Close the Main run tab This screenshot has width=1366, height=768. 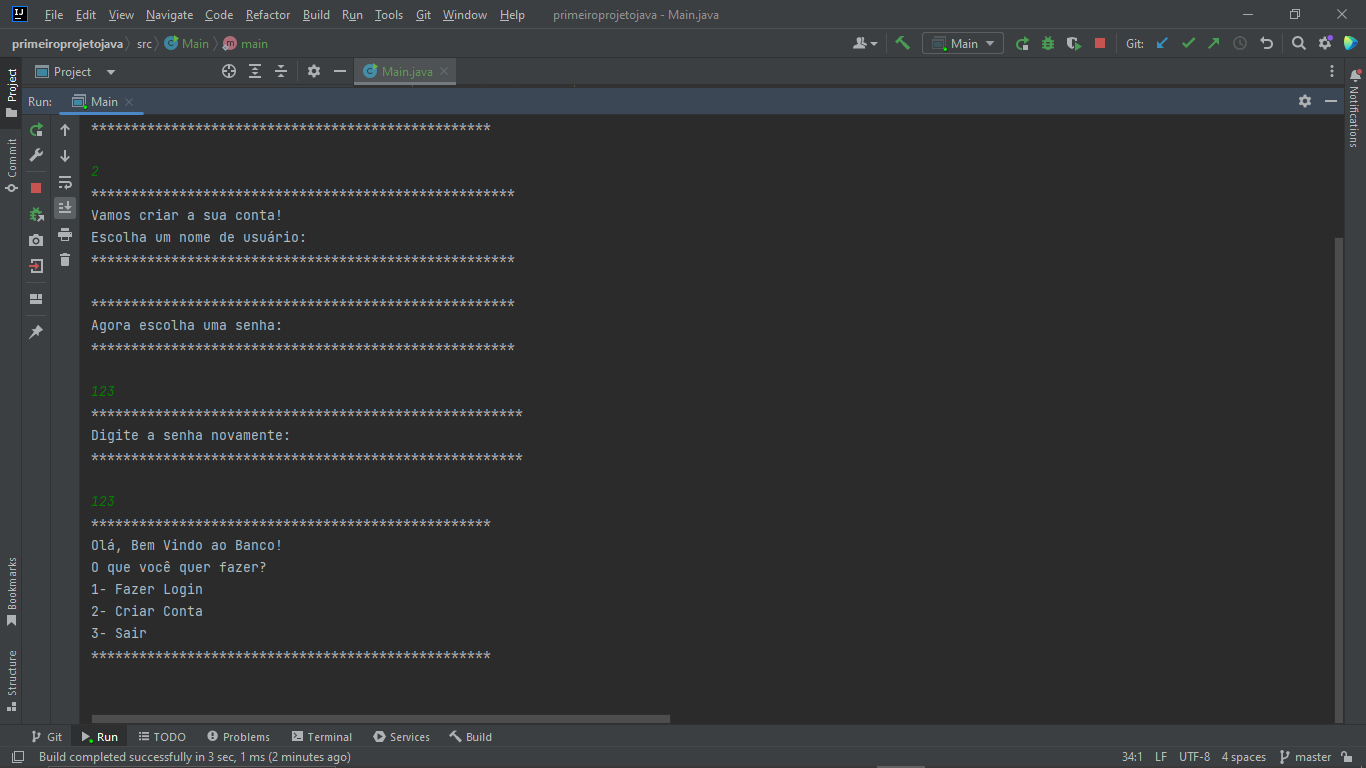pos(129,102)
